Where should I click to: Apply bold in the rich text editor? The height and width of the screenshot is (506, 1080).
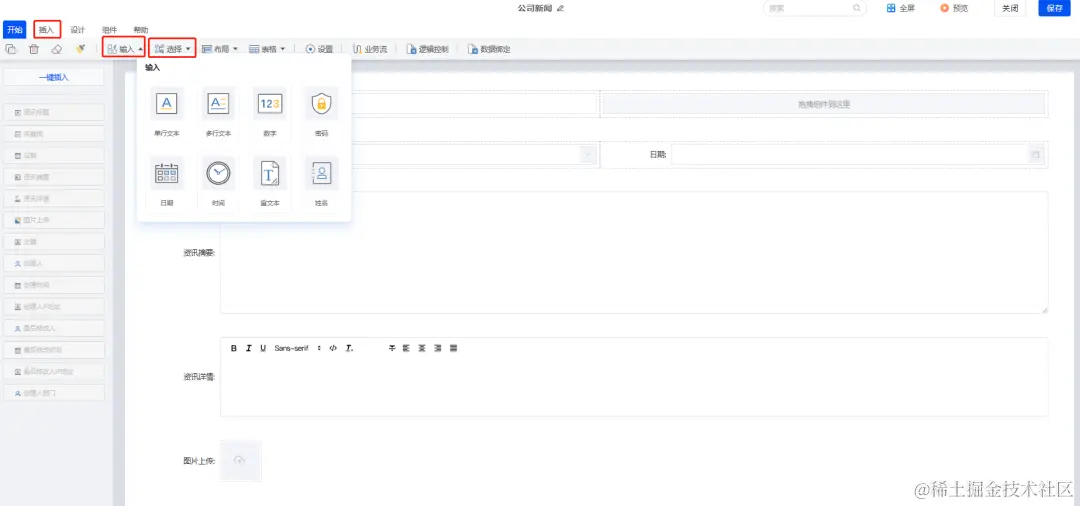(234, 348)
